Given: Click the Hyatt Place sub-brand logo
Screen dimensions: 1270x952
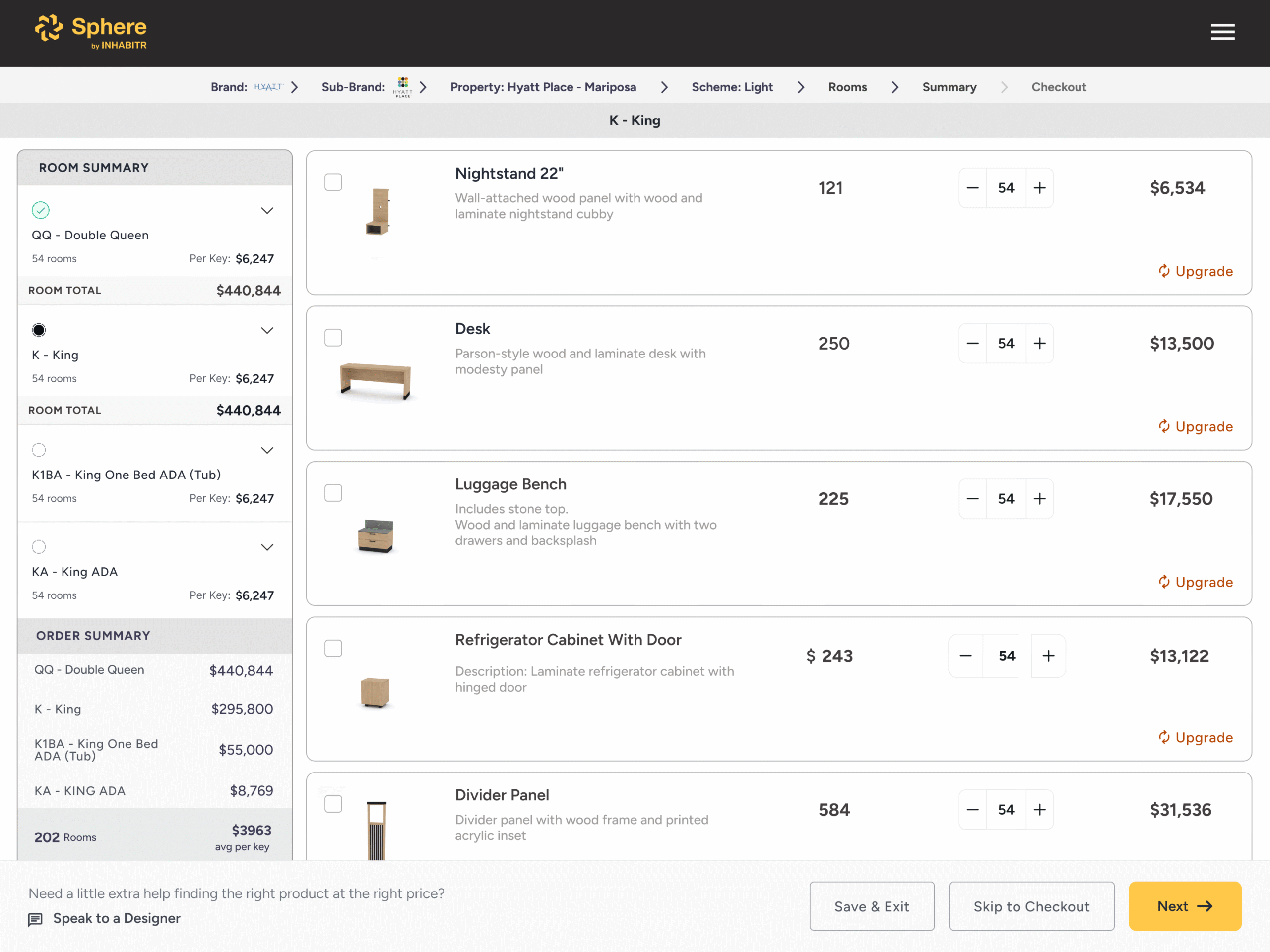Looking at the screenshot, I should [402, 87].
